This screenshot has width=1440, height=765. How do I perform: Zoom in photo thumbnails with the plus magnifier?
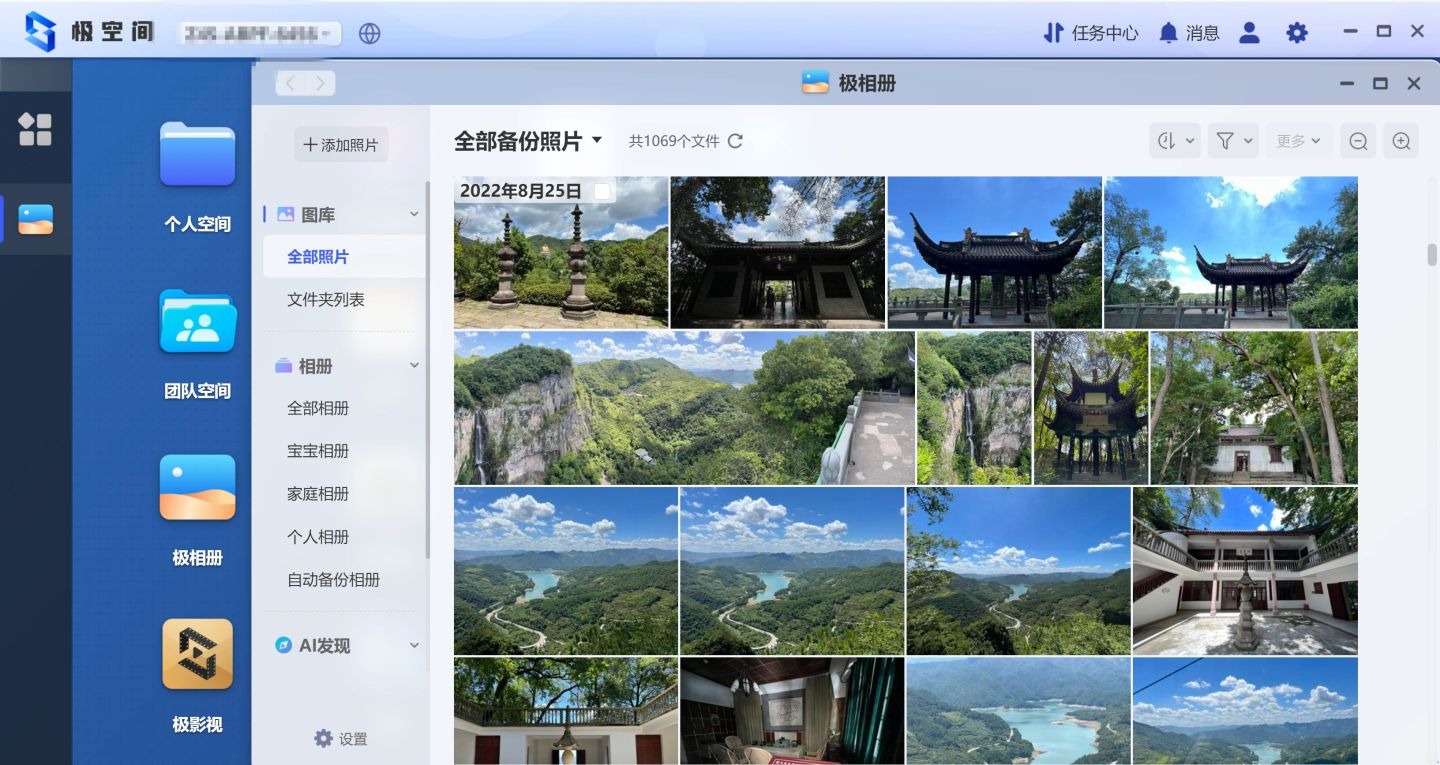[1400, 140]
